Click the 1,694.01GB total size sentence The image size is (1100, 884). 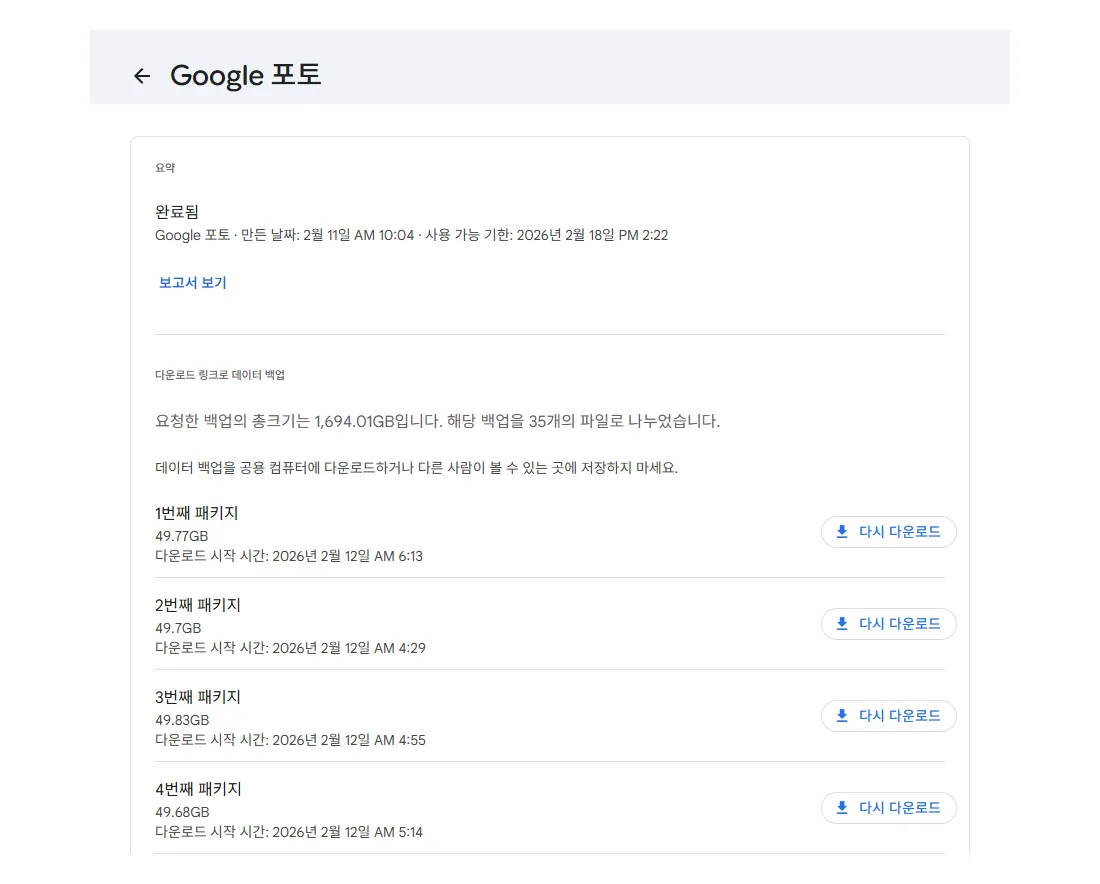tap(437, 421)
